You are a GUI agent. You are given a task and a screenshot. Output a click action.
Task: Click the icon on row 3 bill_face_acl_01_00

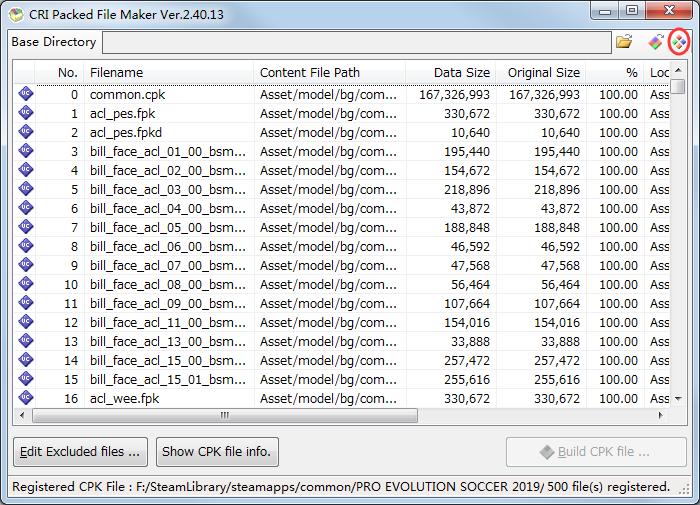(26, 151)
